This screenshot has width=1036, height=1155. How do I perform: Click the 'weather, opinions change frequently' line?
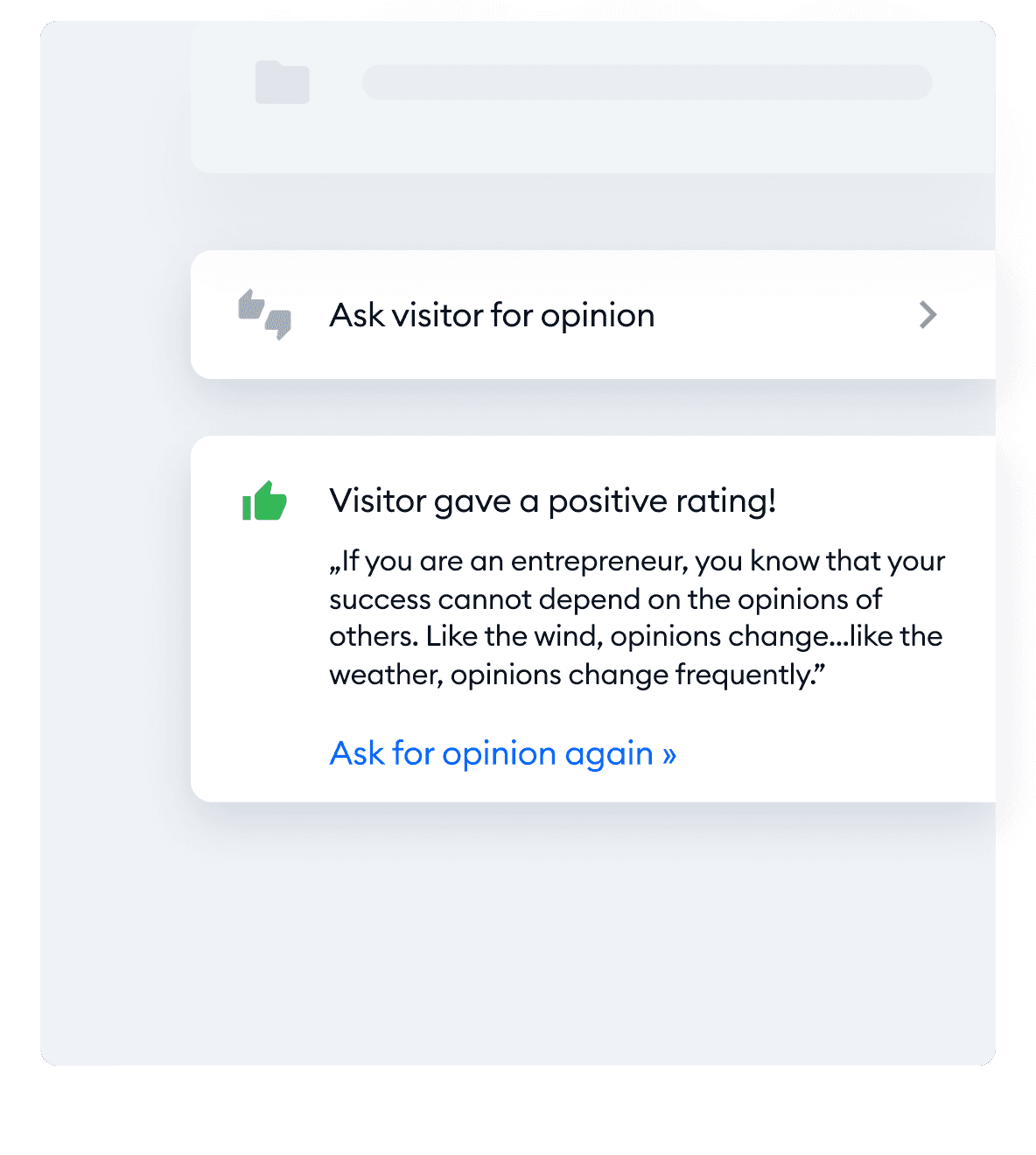[x=577, y=675]
